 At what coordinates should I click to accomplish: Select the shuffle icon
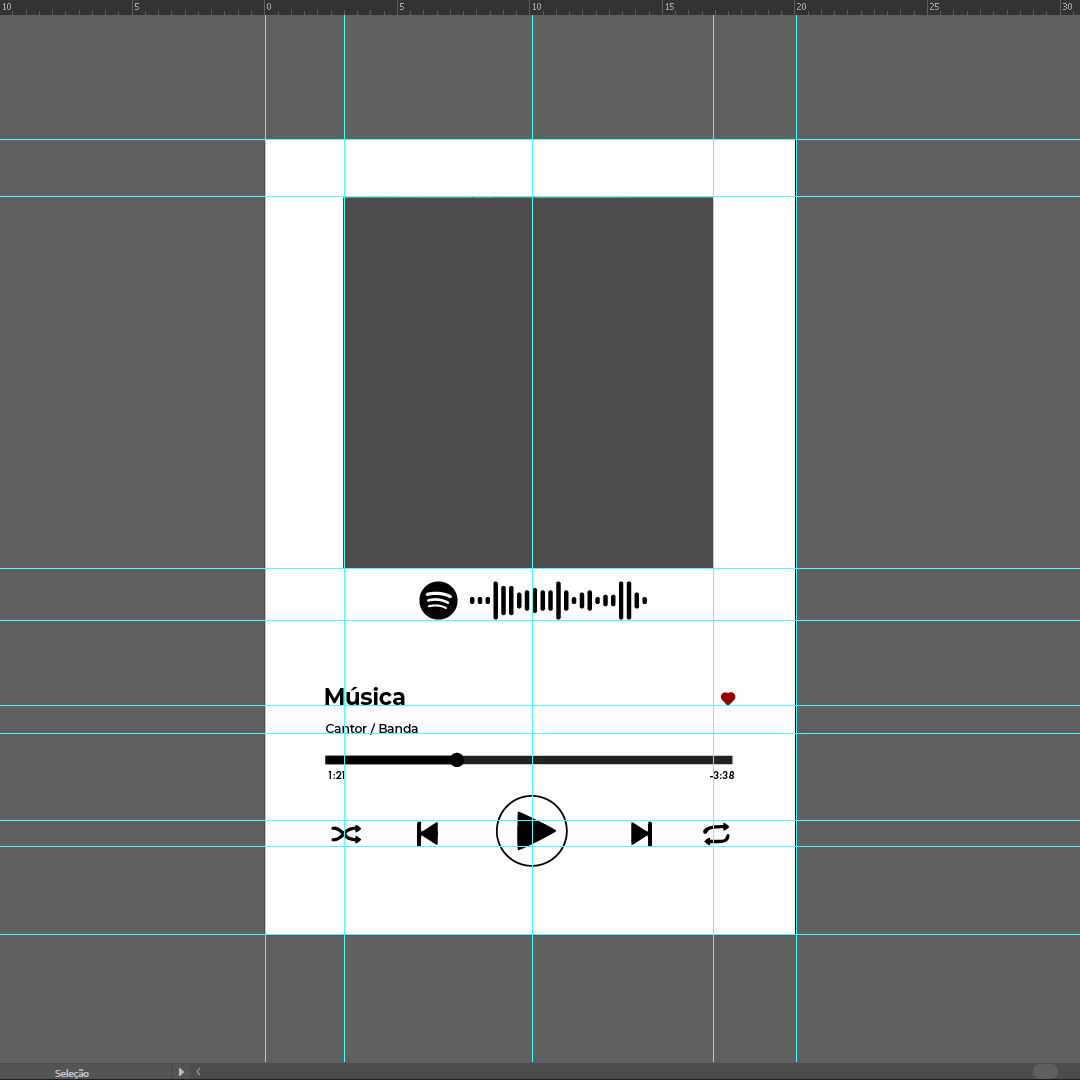pyautogui.click(x=346, y=834)
